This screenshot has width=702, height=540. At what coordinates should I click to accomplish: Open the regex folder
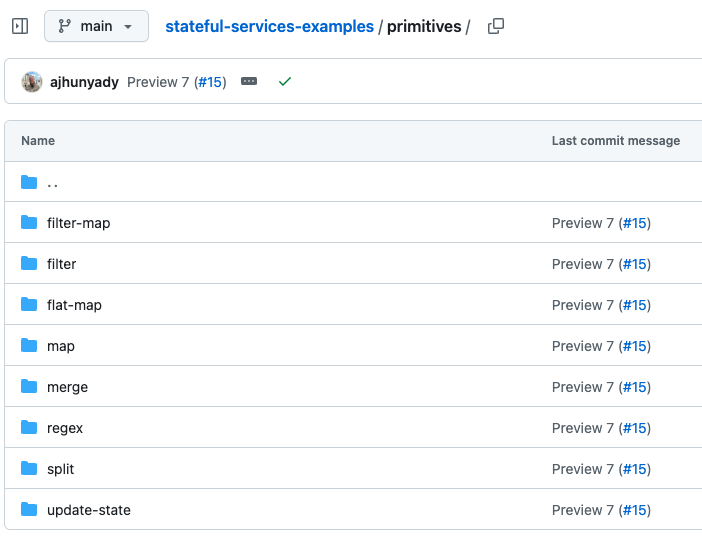pyautogui.click(x=65, y=429)
